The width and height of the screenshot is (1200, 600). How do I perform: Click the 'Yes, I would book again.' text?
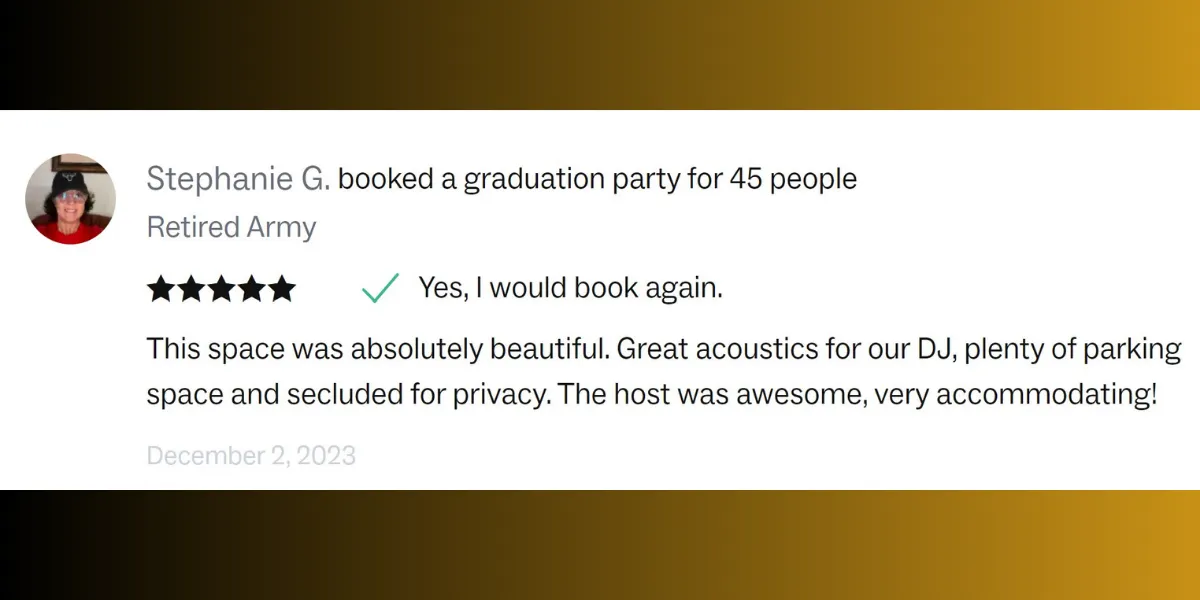[x=570, y=288]
